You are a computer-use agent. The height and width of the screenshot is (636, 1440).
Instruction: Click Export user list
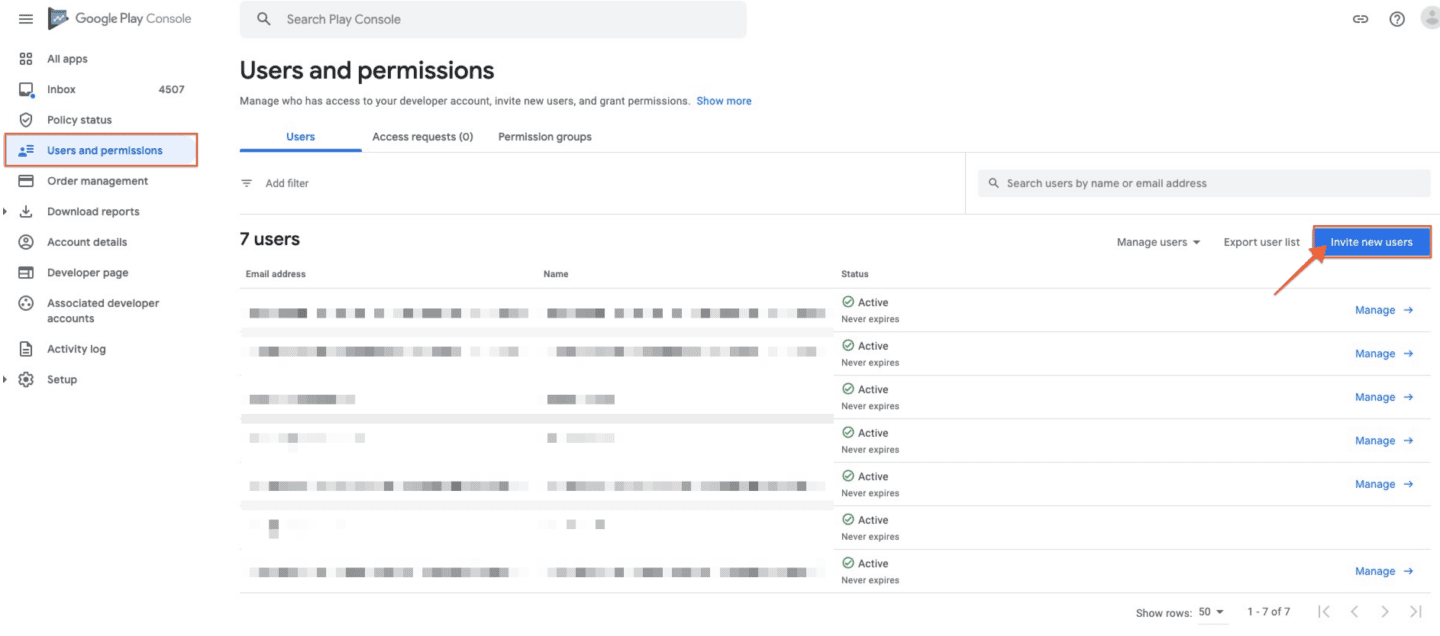pos(1262,242)
